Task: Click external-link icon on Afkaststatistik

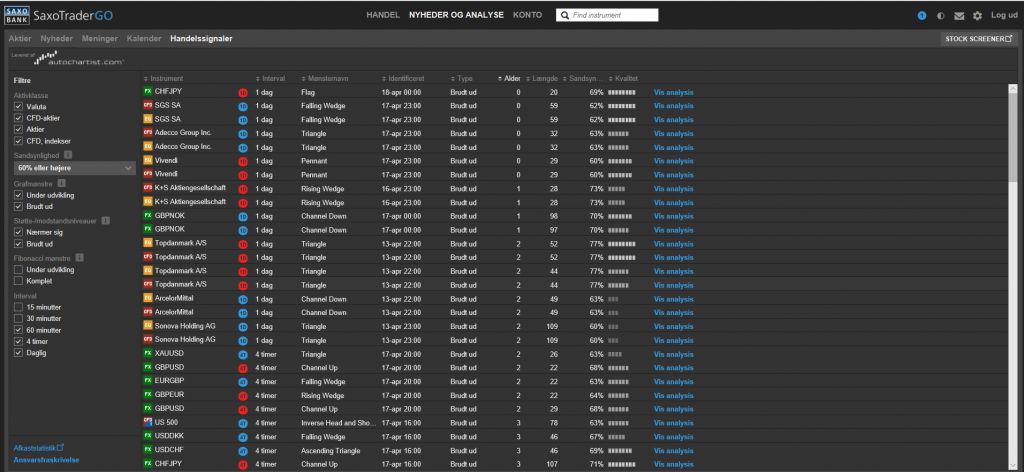Action: (61, 448)
